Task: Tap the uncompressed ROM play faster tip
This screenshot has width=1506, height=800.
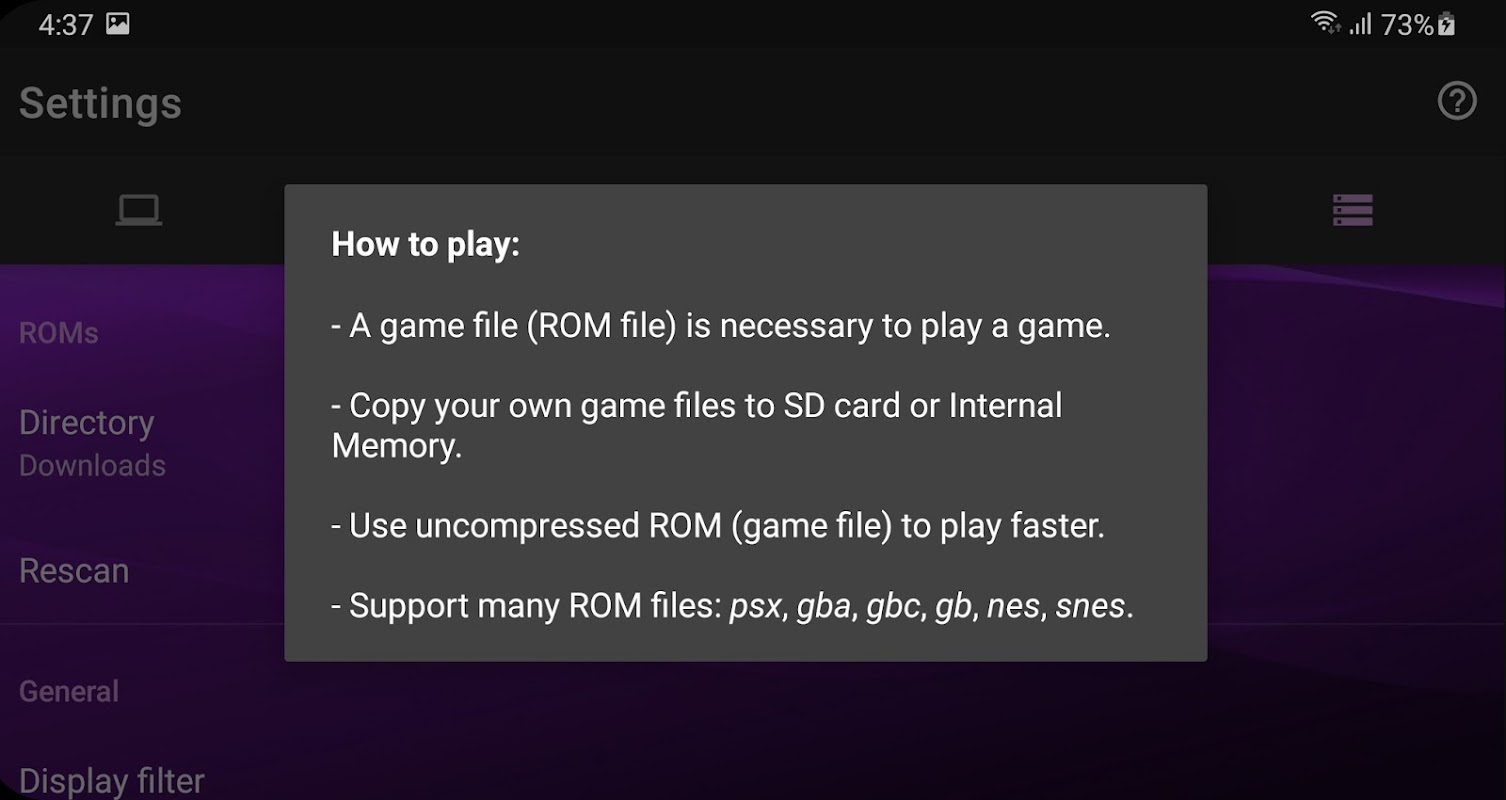Action: [x=717, y=526]
